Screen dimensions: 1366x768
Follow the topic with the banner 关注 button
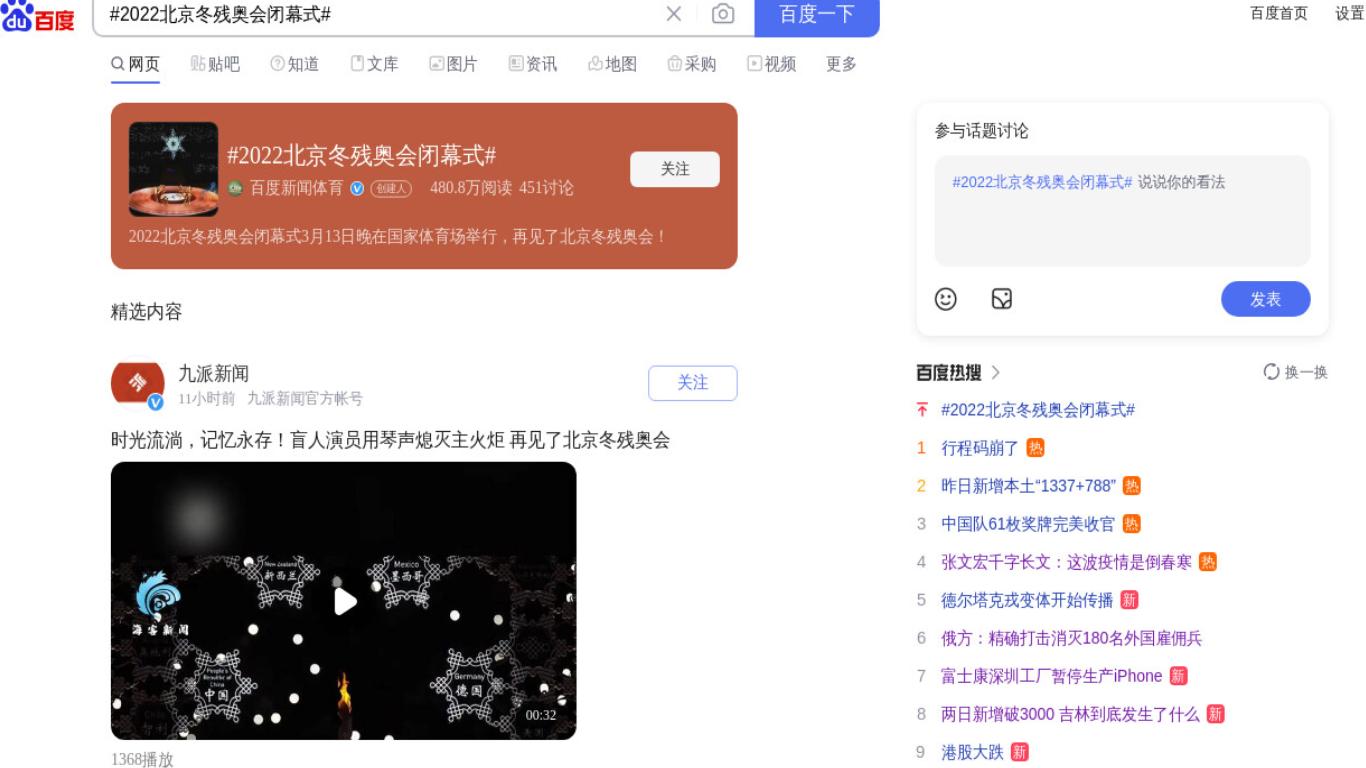(x=675, y=170)
